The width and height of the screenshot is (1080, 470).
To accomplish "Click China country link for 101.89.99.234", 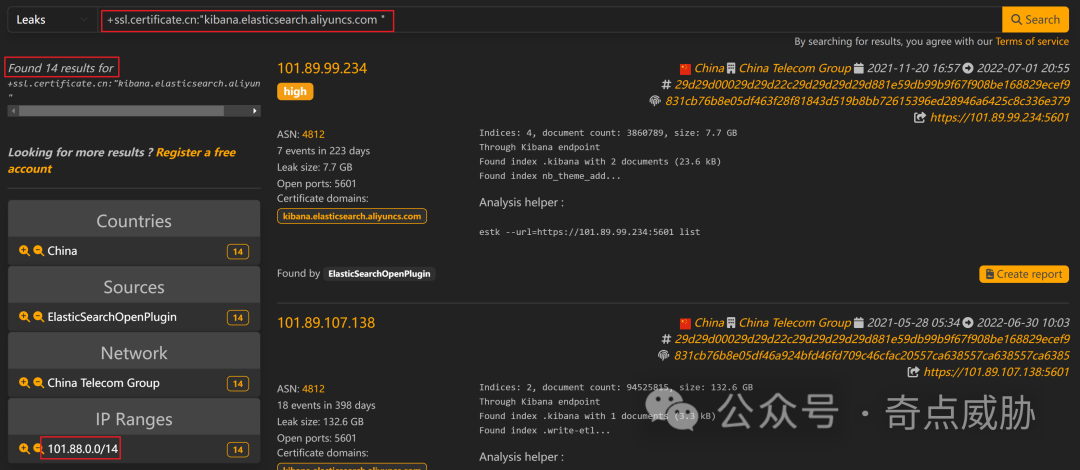I will [x=709, y=68].
